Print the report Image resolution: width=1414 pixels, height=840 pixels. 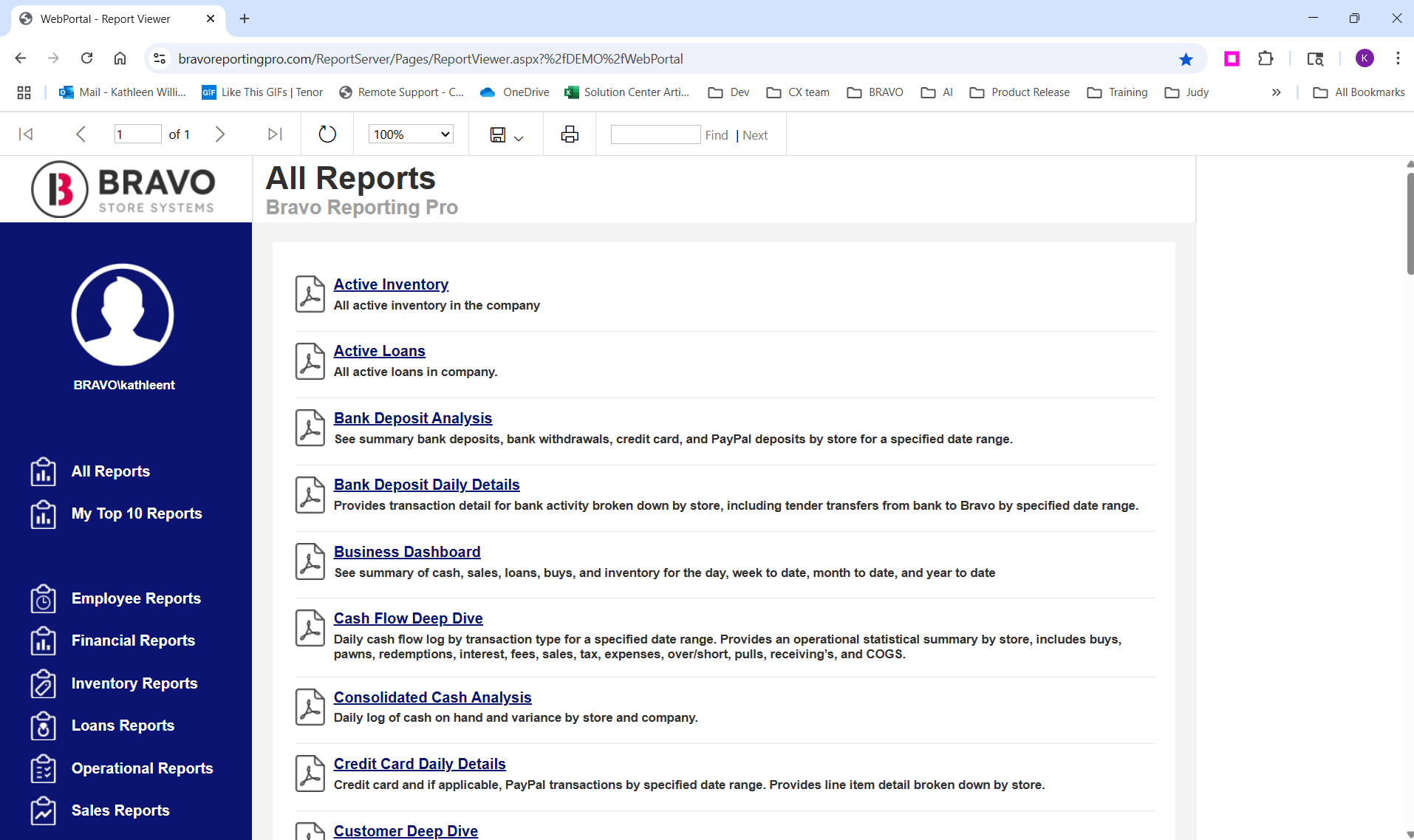point(570,134)
